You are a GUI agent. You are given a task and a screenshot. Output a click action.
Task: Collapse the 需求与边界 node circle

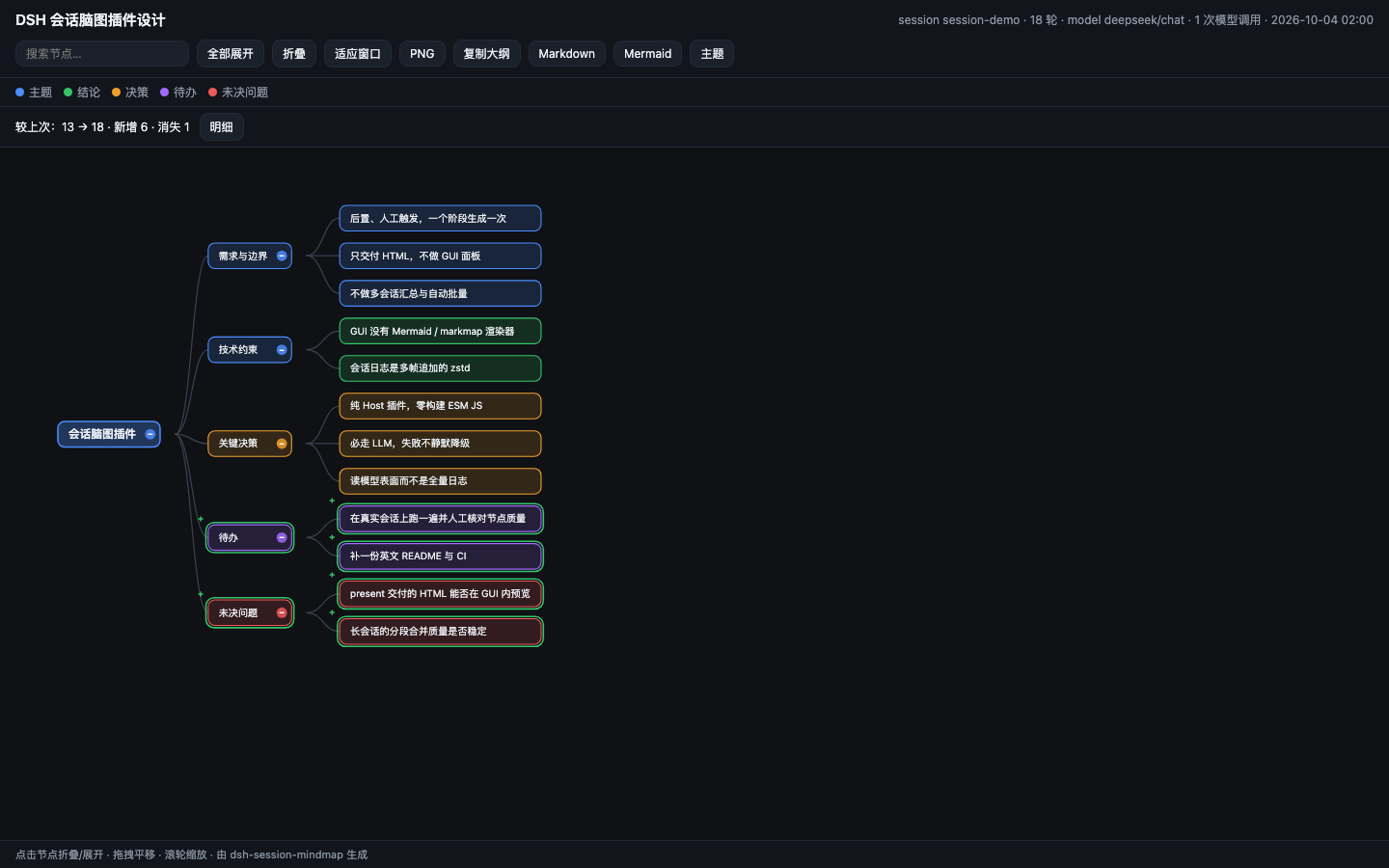(x=282, y=256)
